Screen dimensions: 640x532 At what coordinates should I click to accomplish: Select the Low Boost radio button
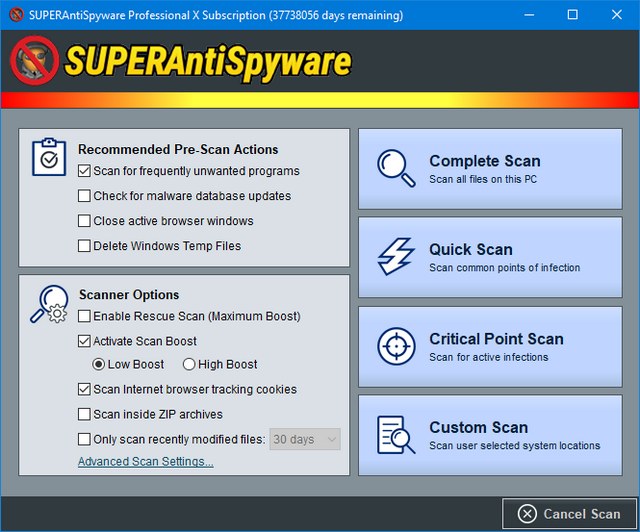pyautogui.click(x=99, y=365)
